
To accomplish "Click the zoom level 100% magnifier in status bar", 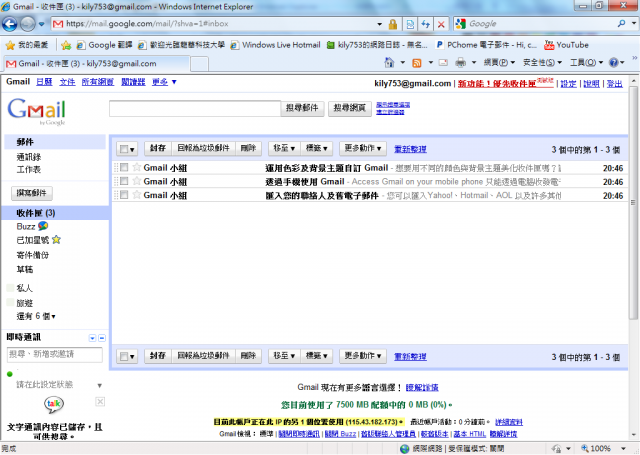I will 585,448.
